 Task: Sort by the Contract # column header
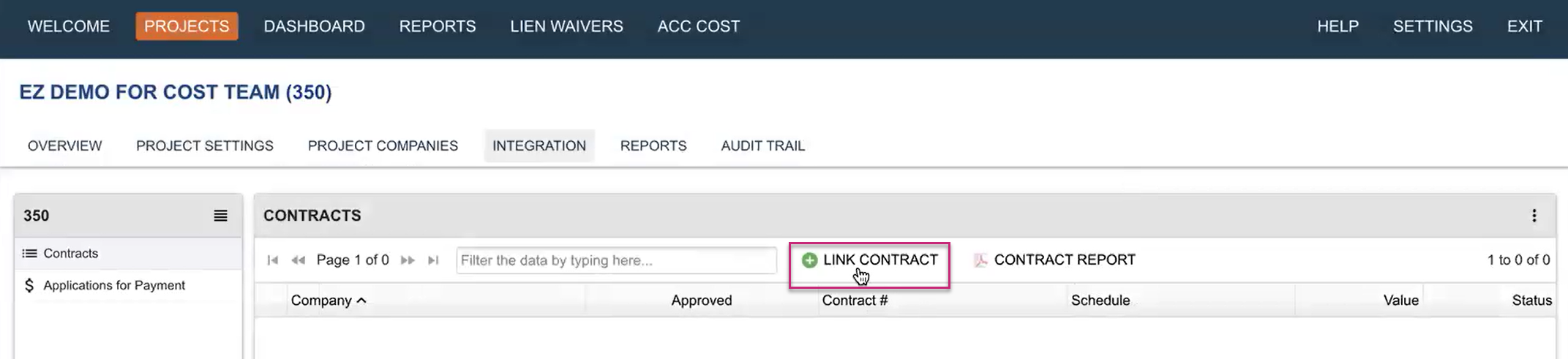[855, 301]
